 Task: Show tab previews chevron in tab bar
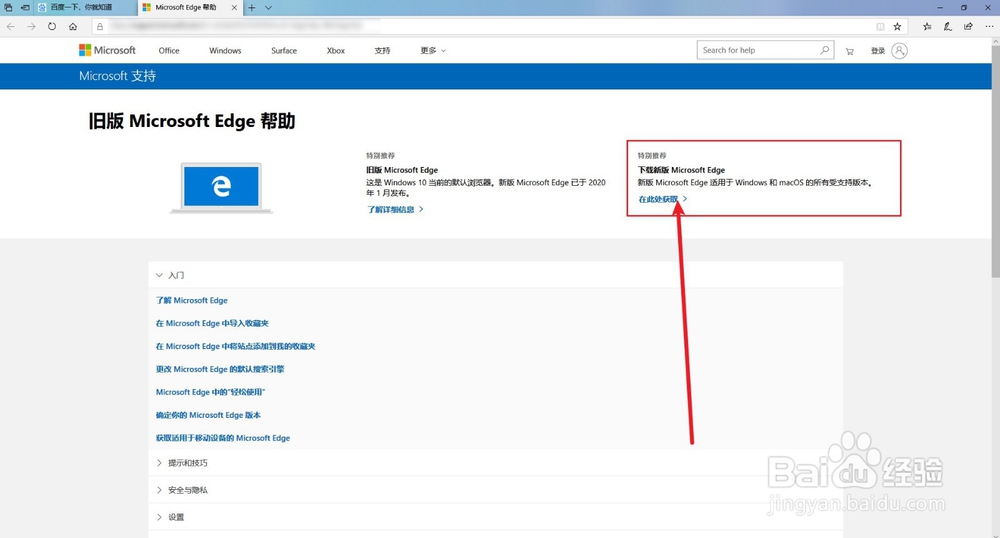(268, 8)
